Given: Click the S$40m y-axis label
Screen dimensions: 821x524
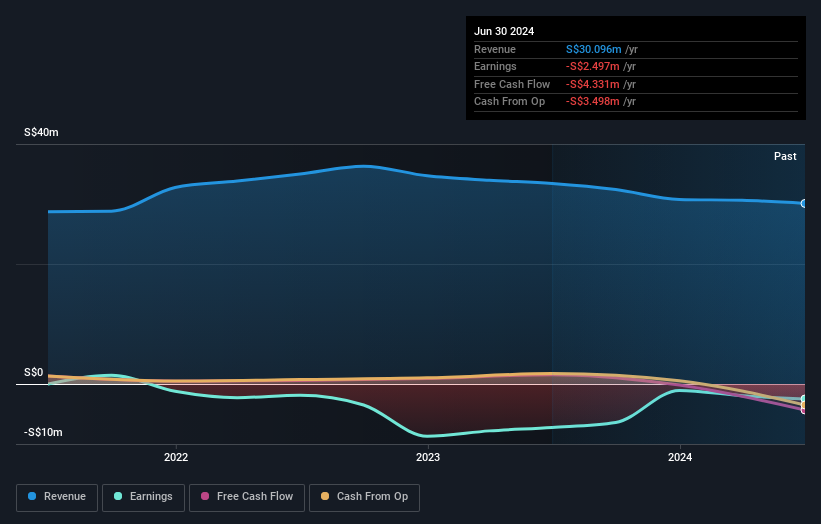Looking at the screenshot, I should [41, 132].
